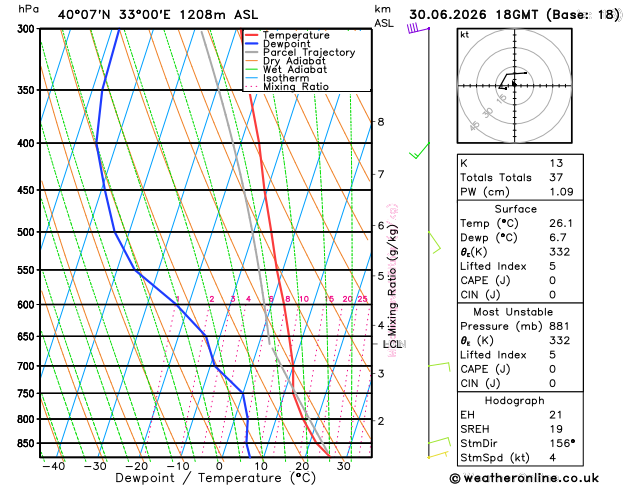The width and height of the screenshot is (629, 486).
Task: Click the green wind barb near 400 hPa
Action: tap(420, 150)
